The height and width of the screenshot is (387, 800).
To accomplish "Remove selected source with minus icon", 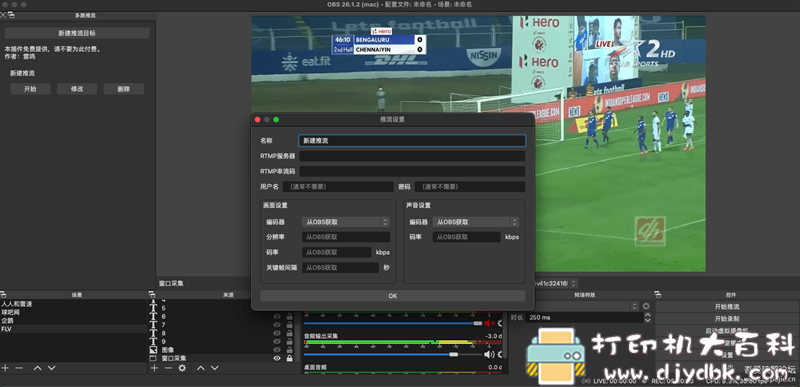I will point(168,368).
